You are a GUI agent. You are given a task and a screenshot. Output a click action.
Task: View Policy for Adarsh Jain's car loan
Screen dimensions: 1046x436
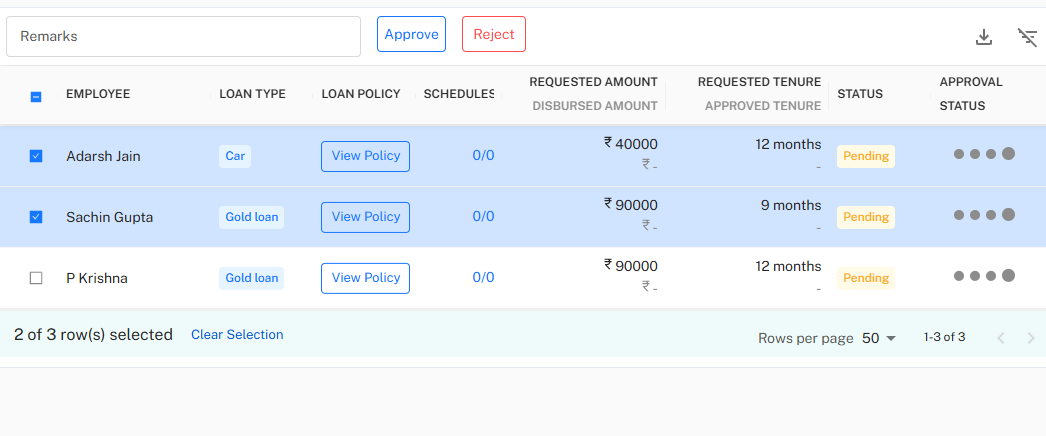point(365,156)
